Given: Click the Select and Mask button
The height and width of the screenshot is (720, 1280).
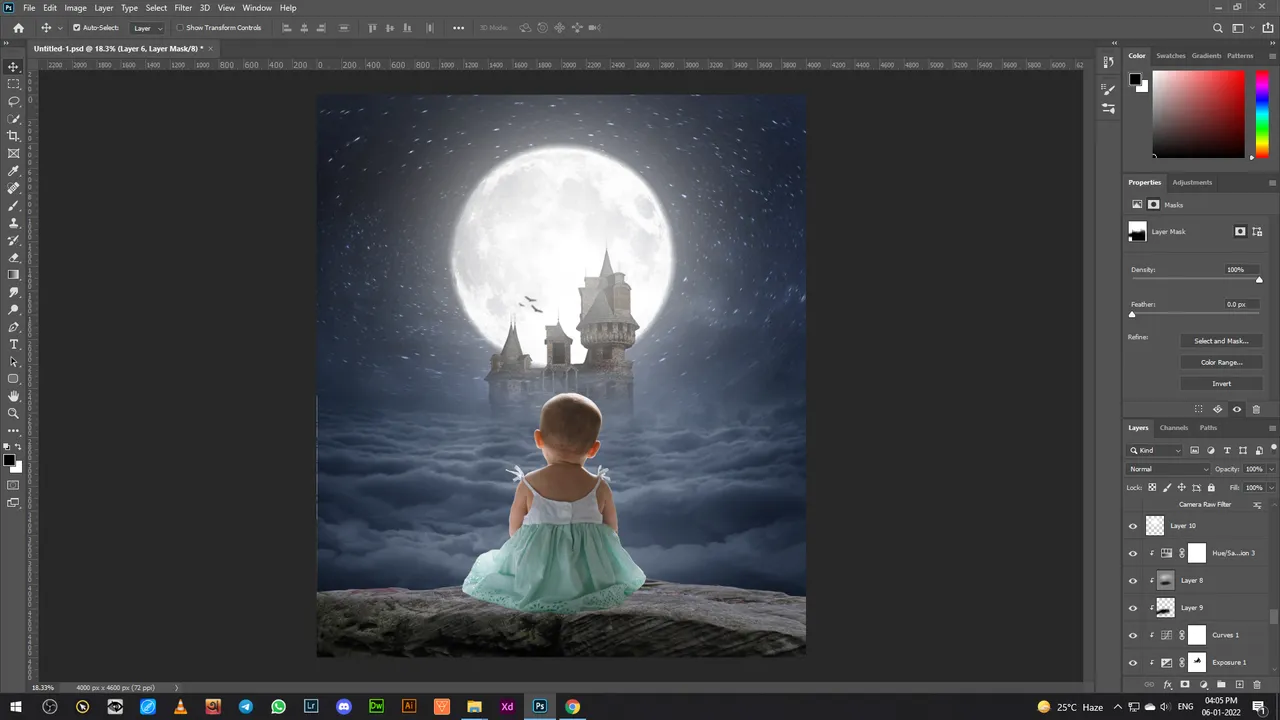Looking at the screenshot, I should point(1221,341).
